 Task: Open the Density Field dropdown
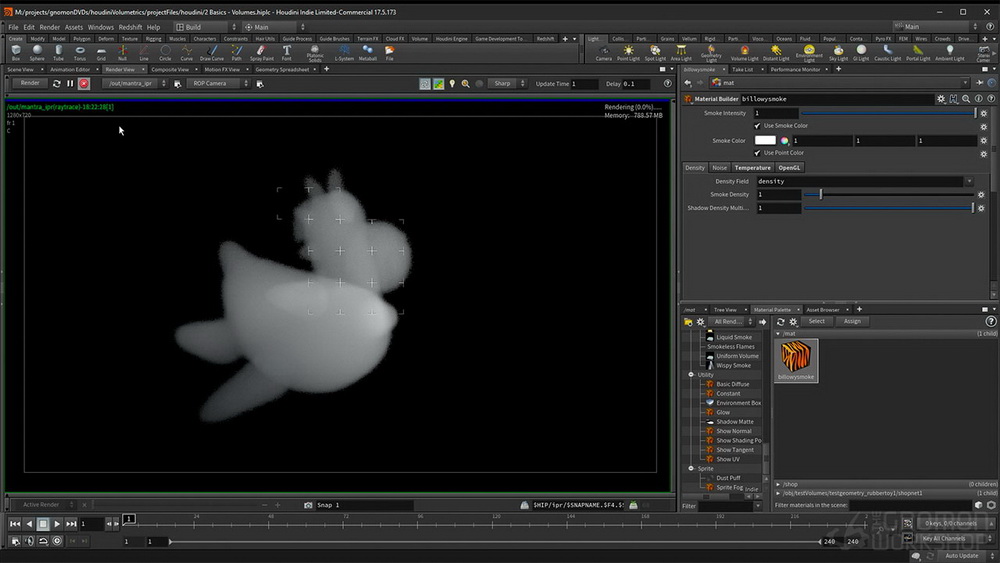click(968, 182)
